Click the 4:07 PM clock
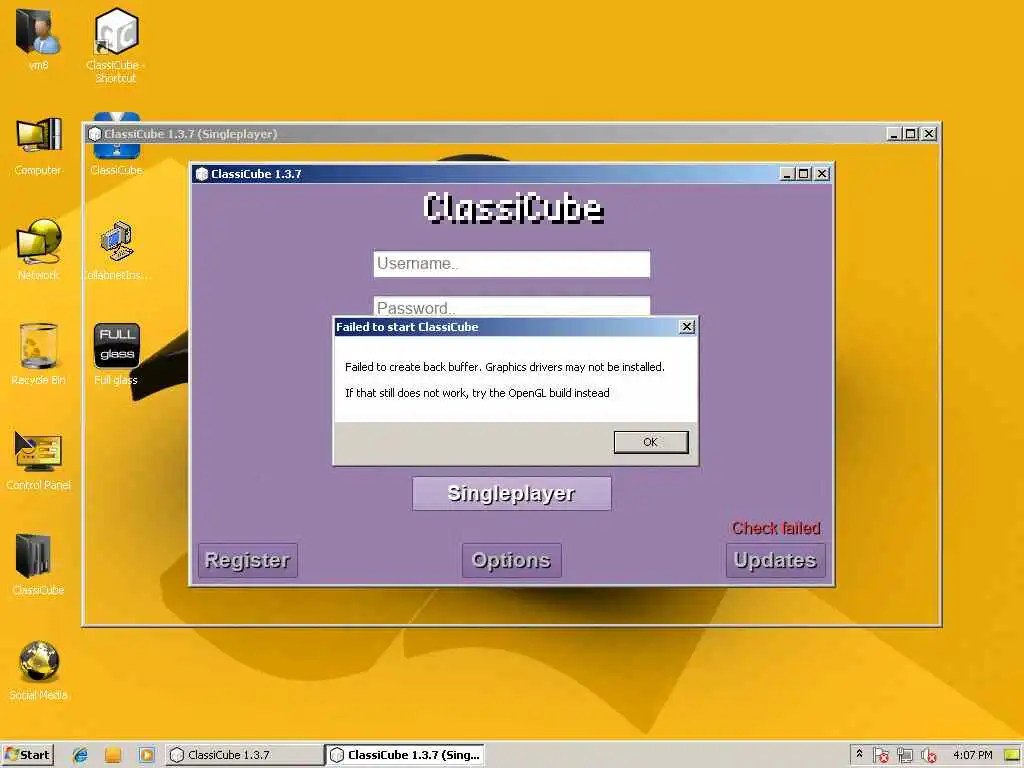Image resolution: width=1024 pixels, height=768 pixels. click(972, 755)
